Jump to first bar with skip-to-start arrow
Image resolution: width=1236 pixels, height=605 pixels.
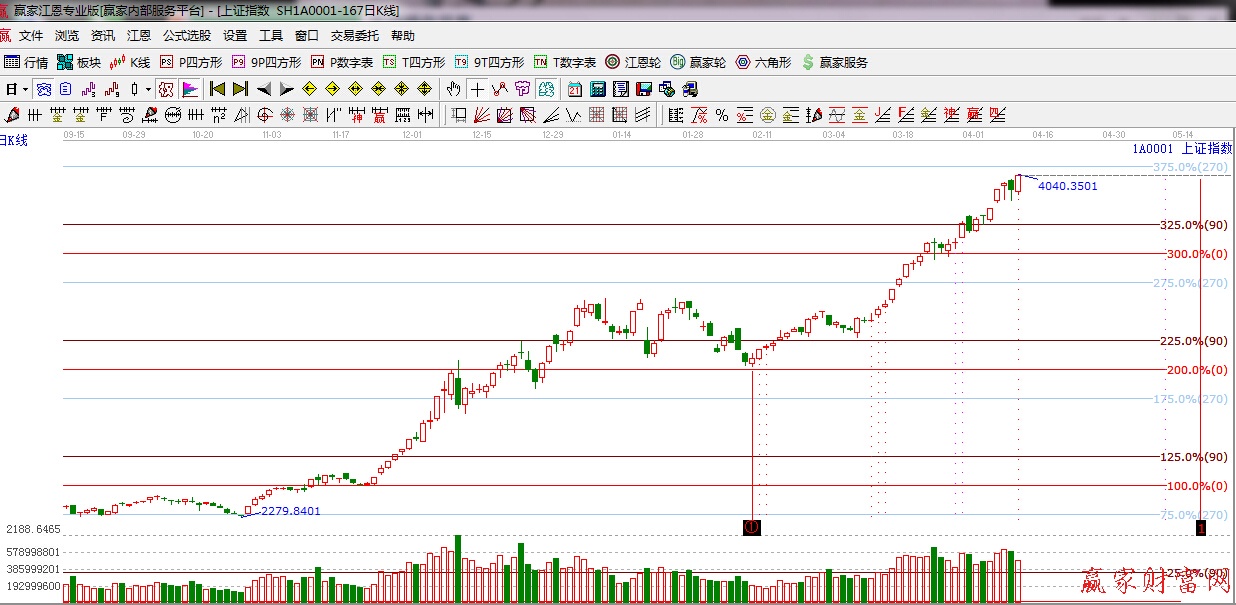coord(217,89)
